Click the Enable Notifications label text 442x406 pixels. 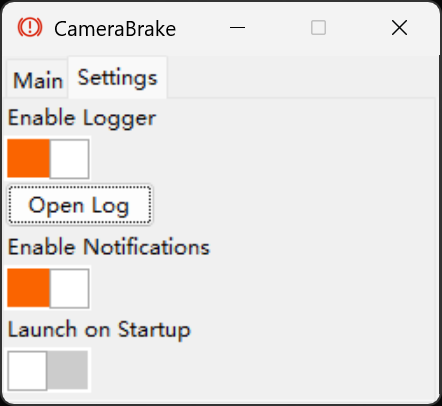(109, 247)
